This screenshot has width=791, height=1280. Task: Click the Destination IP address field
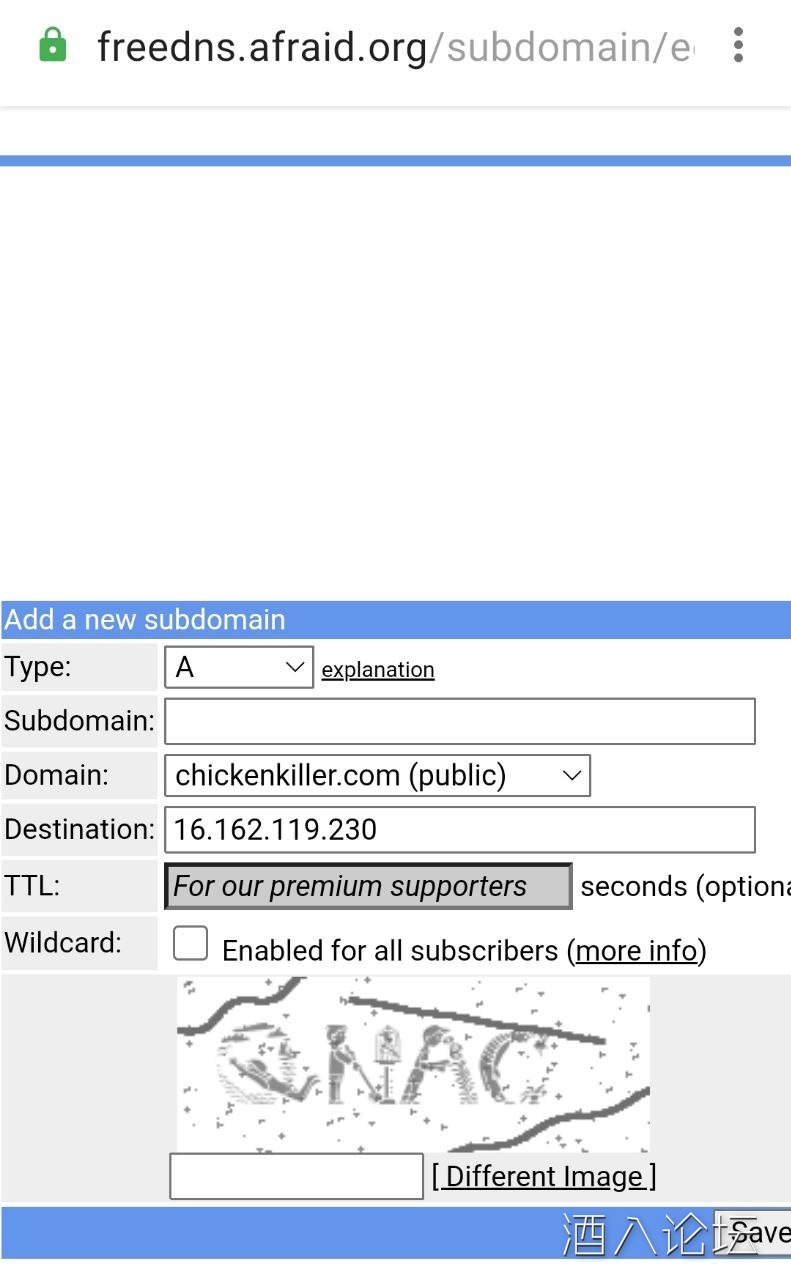459,830
